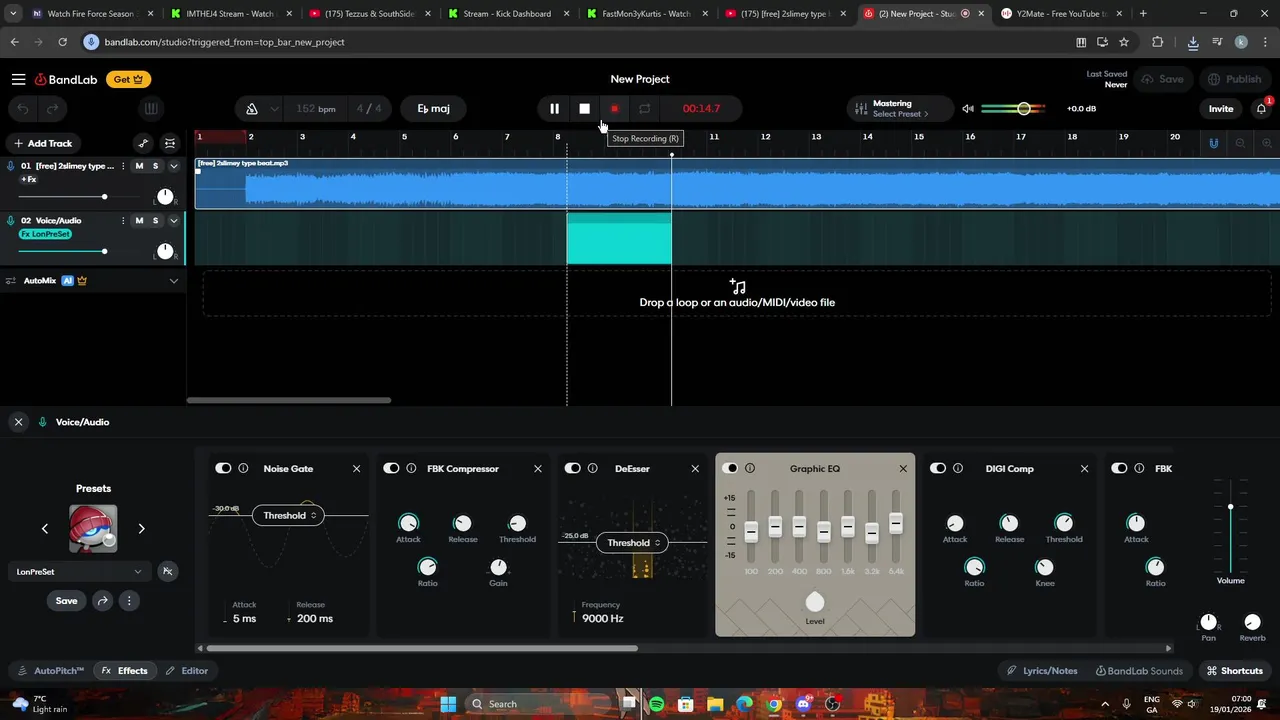Click Add Track button

(x=42, y=143)
